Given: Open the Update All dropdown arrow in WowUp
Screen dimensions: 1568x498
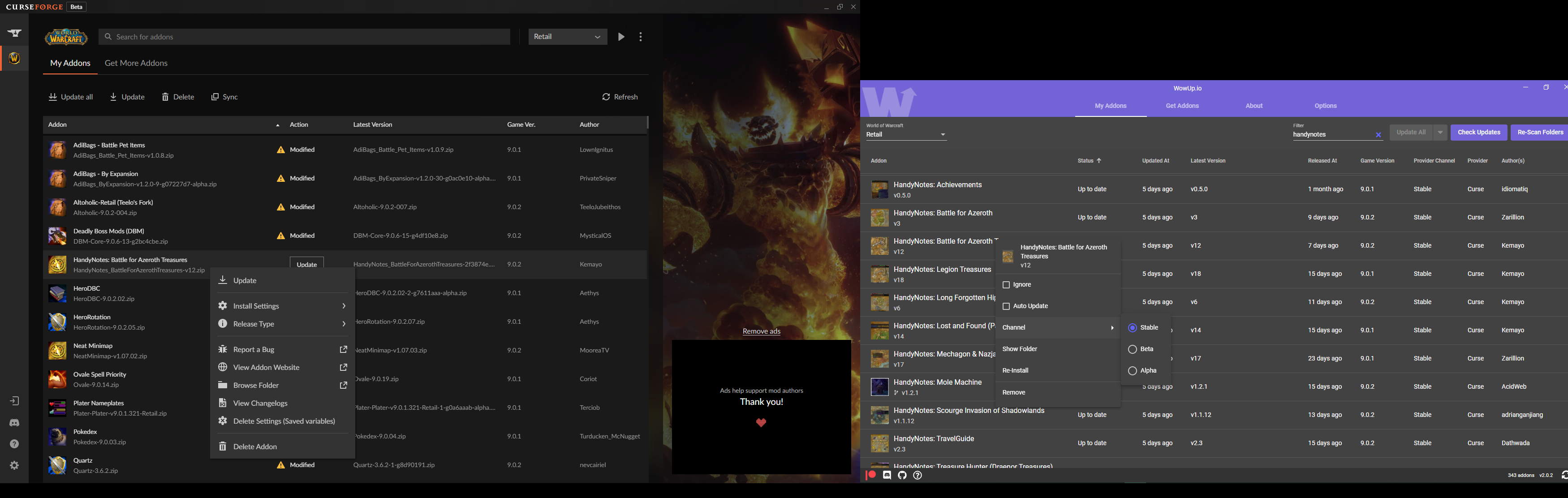Looking at the screenshot, I should [1440, 132].
